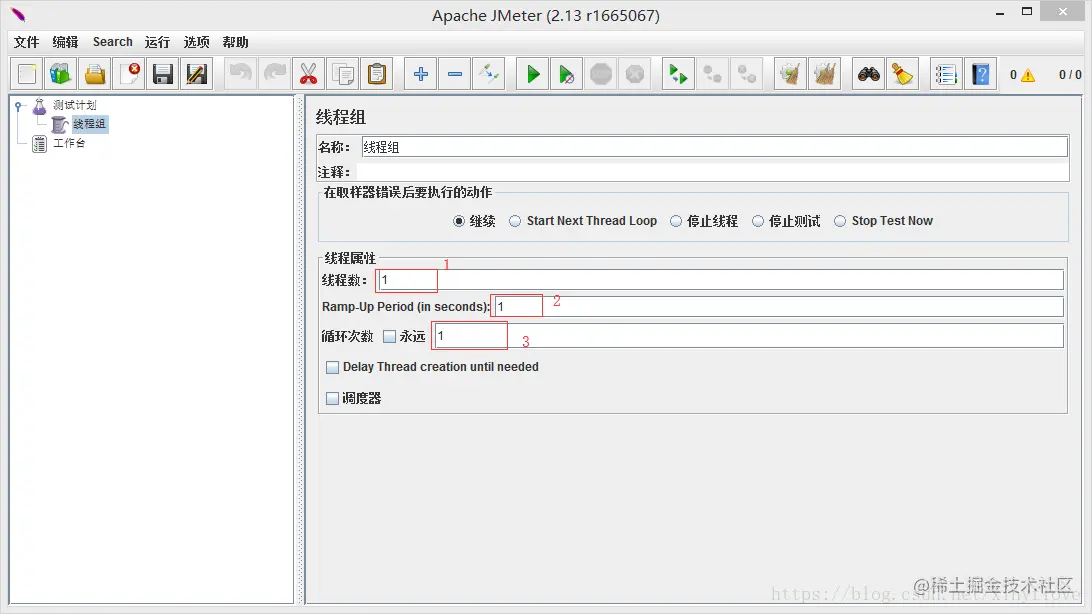
Task: Open the Templates toolbar icon
Action: pyautogui.click(x=61, y=74)
